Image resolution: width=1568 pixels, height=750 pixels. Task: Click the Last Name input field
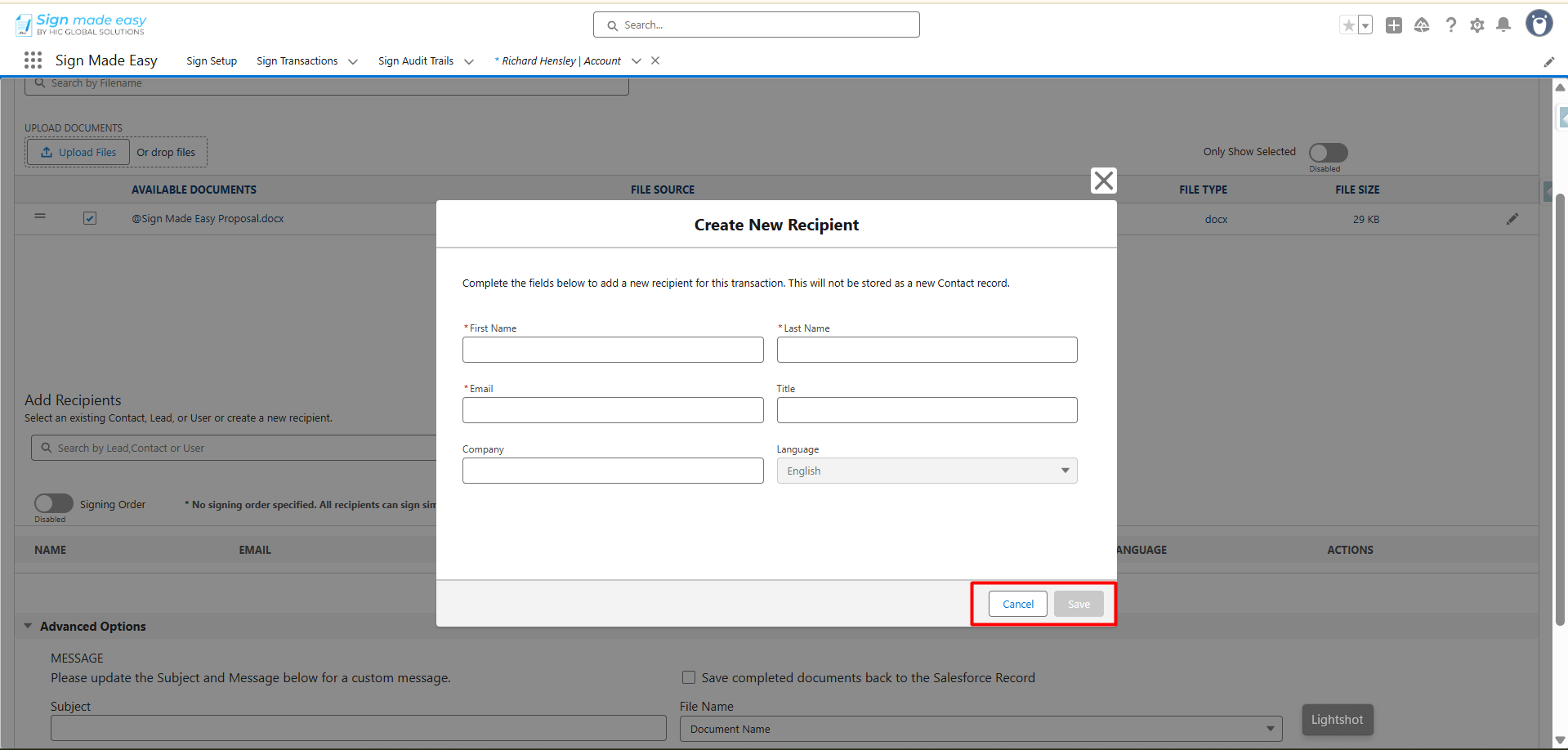point(927,350)
